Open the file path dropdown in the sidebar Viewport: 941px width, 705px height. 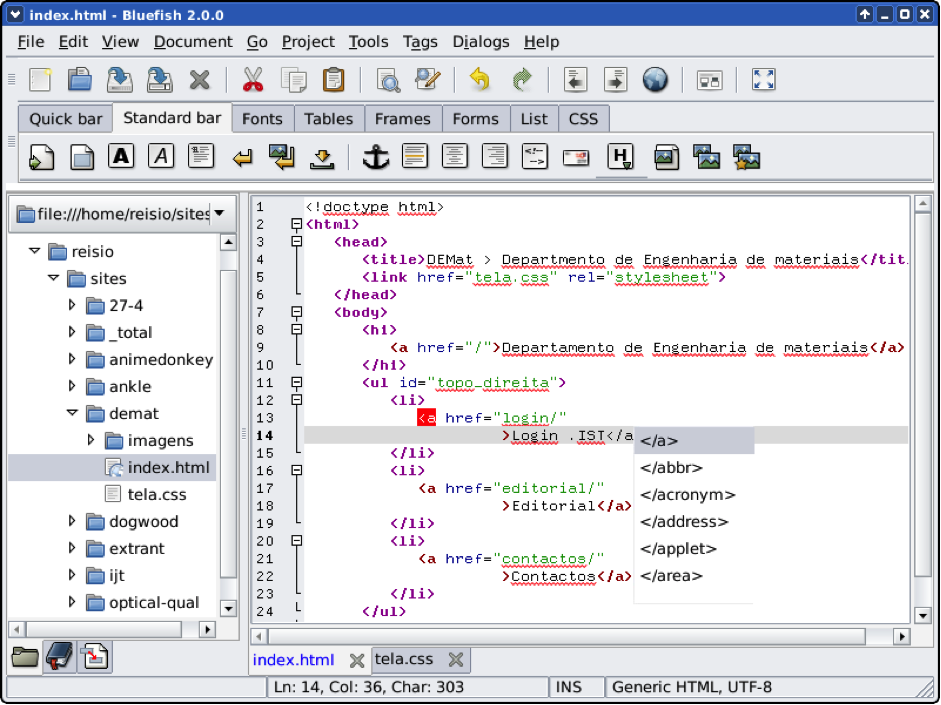point(219,213)
